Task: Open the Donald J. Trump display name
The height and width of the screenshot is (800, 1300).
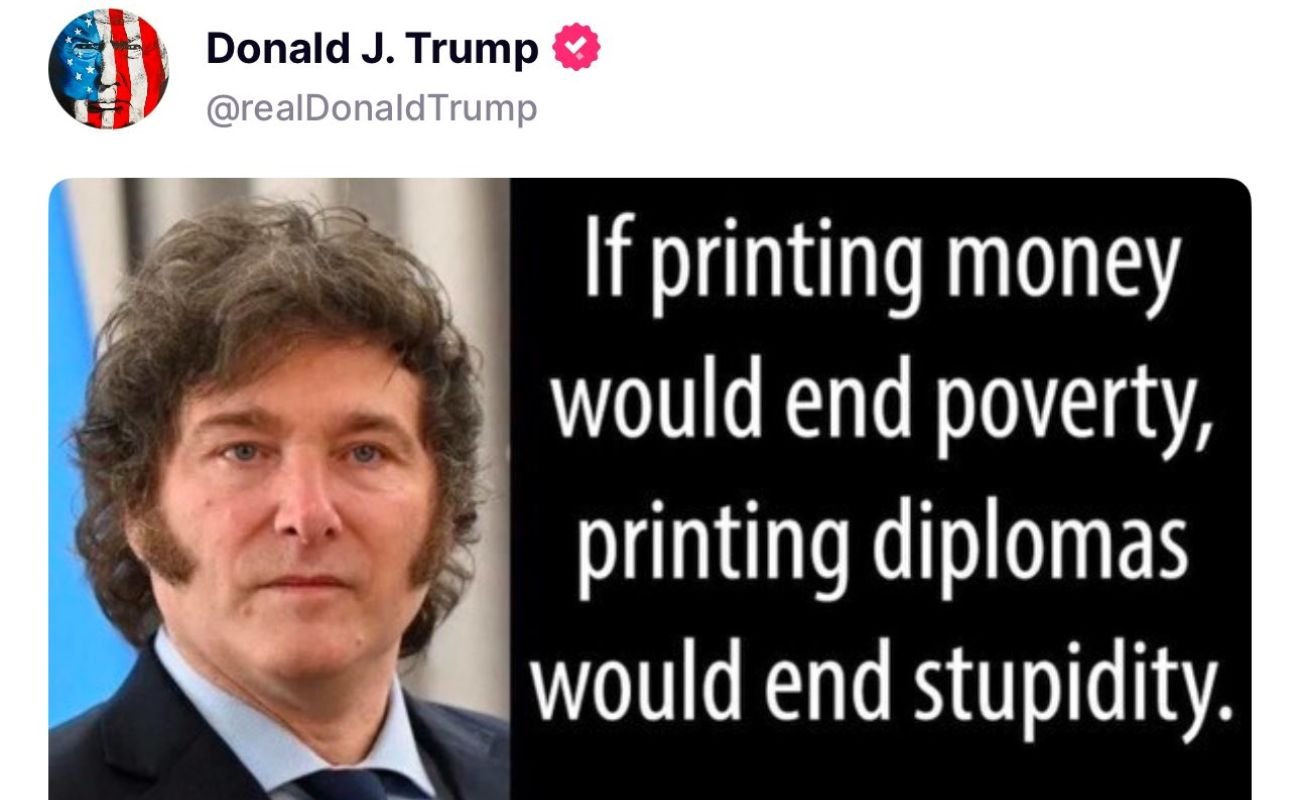Action: 372,48
